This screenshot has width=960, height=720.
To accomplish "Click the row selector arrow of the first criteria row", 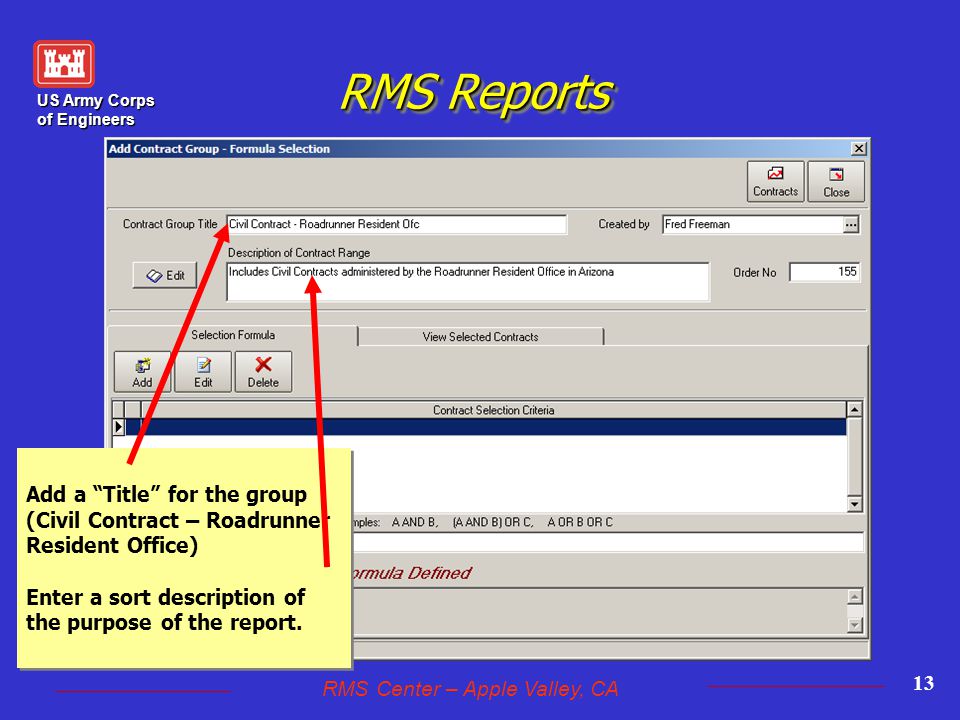I will [119, 427].
